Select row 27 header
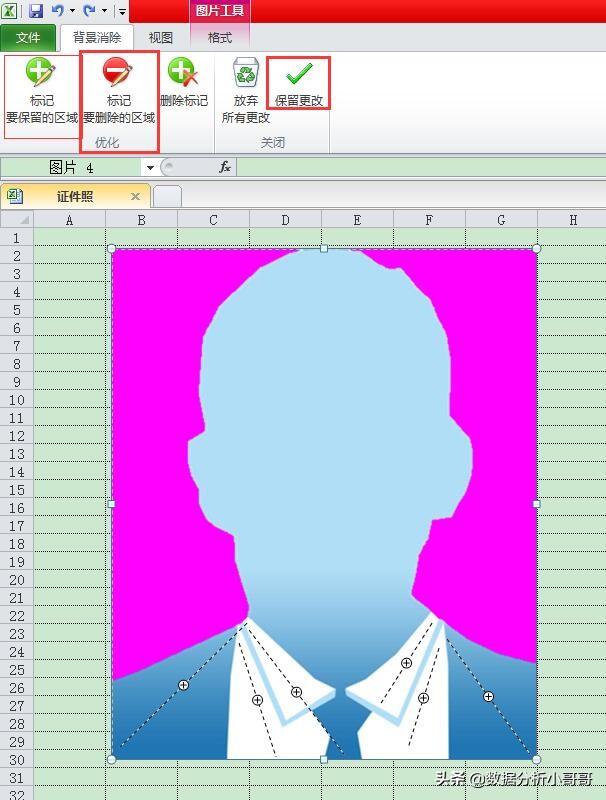 pyautogui.click(x=17, y=706)
